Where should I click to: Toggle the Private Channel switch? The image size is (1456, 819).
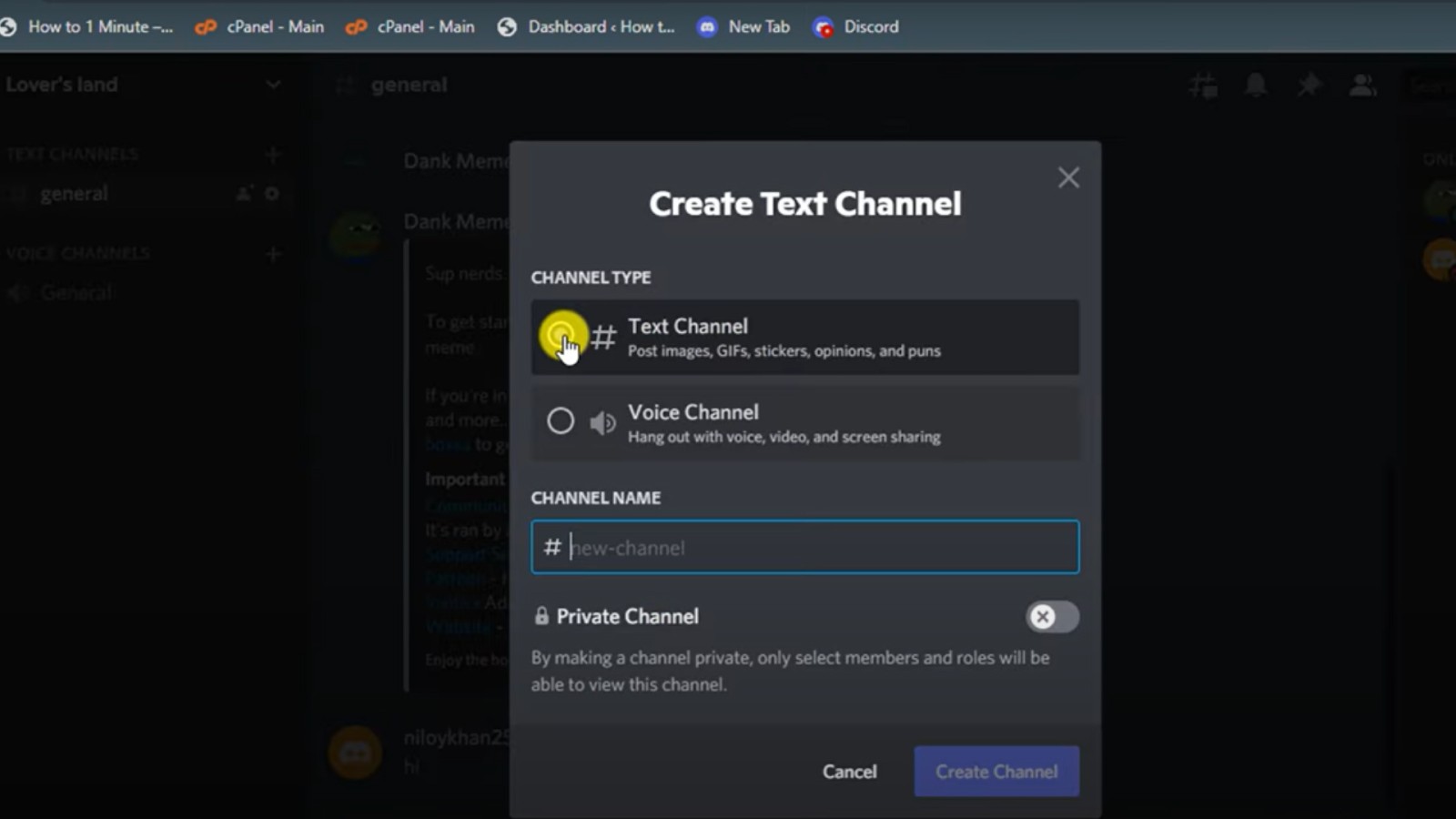click(1052, 617)
